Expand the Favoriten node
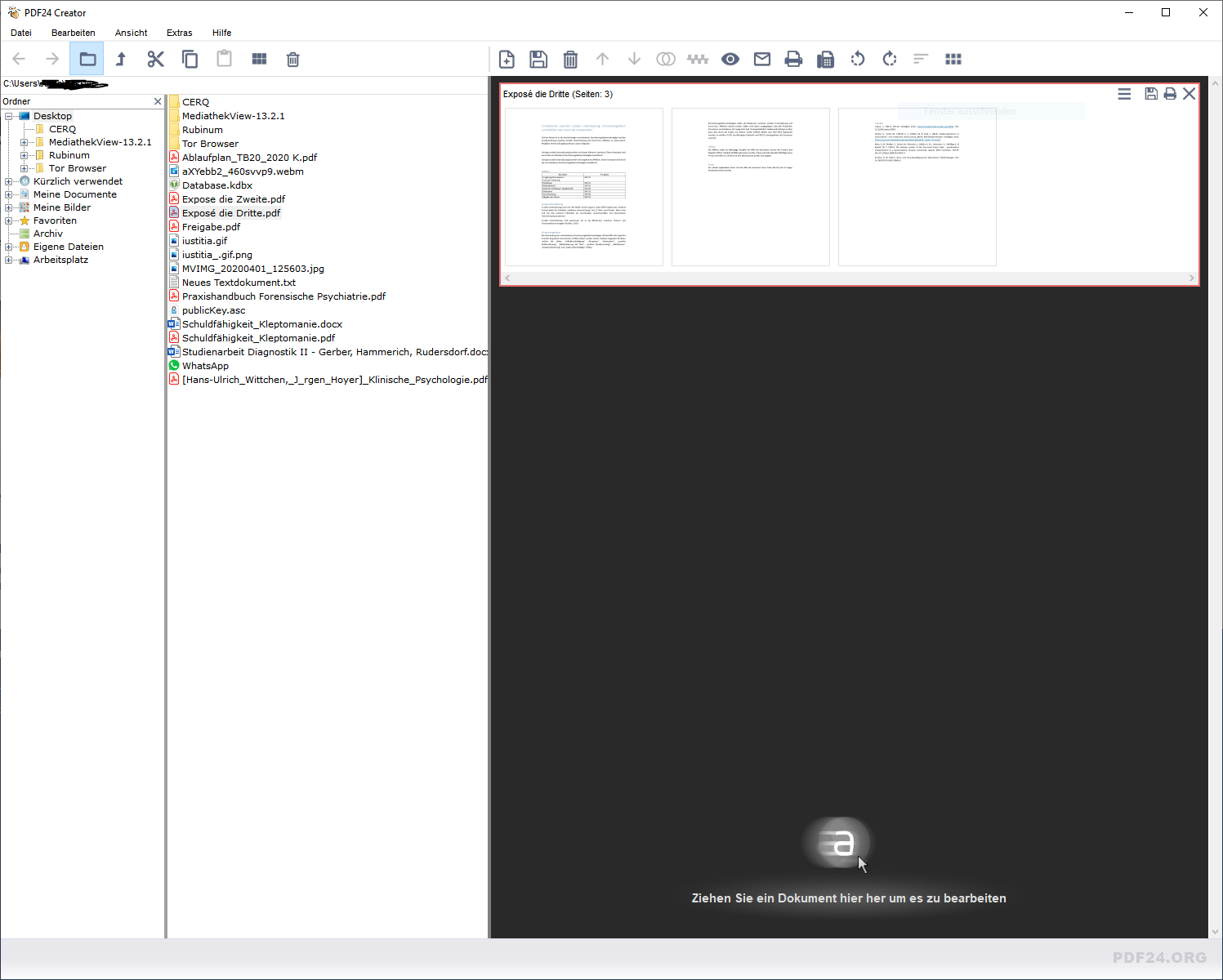This screenshot has height=980, width=1223. click(9, 220)
